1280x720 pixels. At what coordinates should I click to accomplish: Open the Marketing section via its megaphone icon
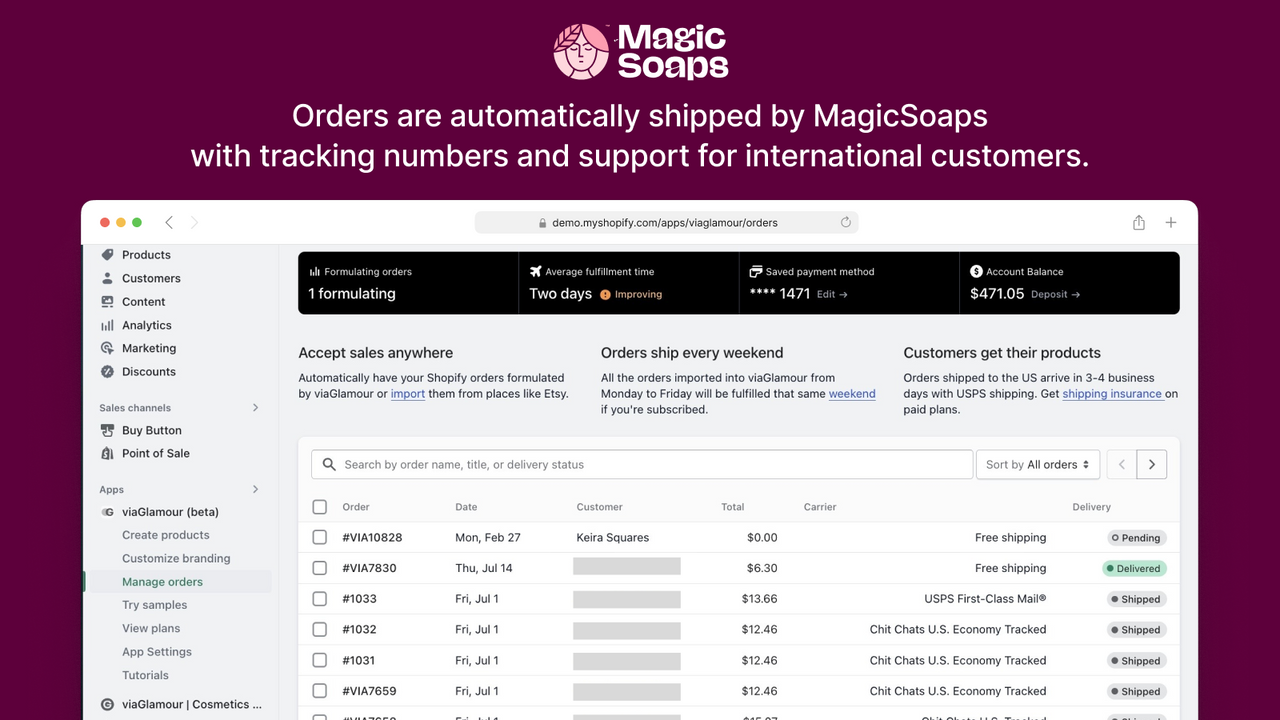point(107,348)
